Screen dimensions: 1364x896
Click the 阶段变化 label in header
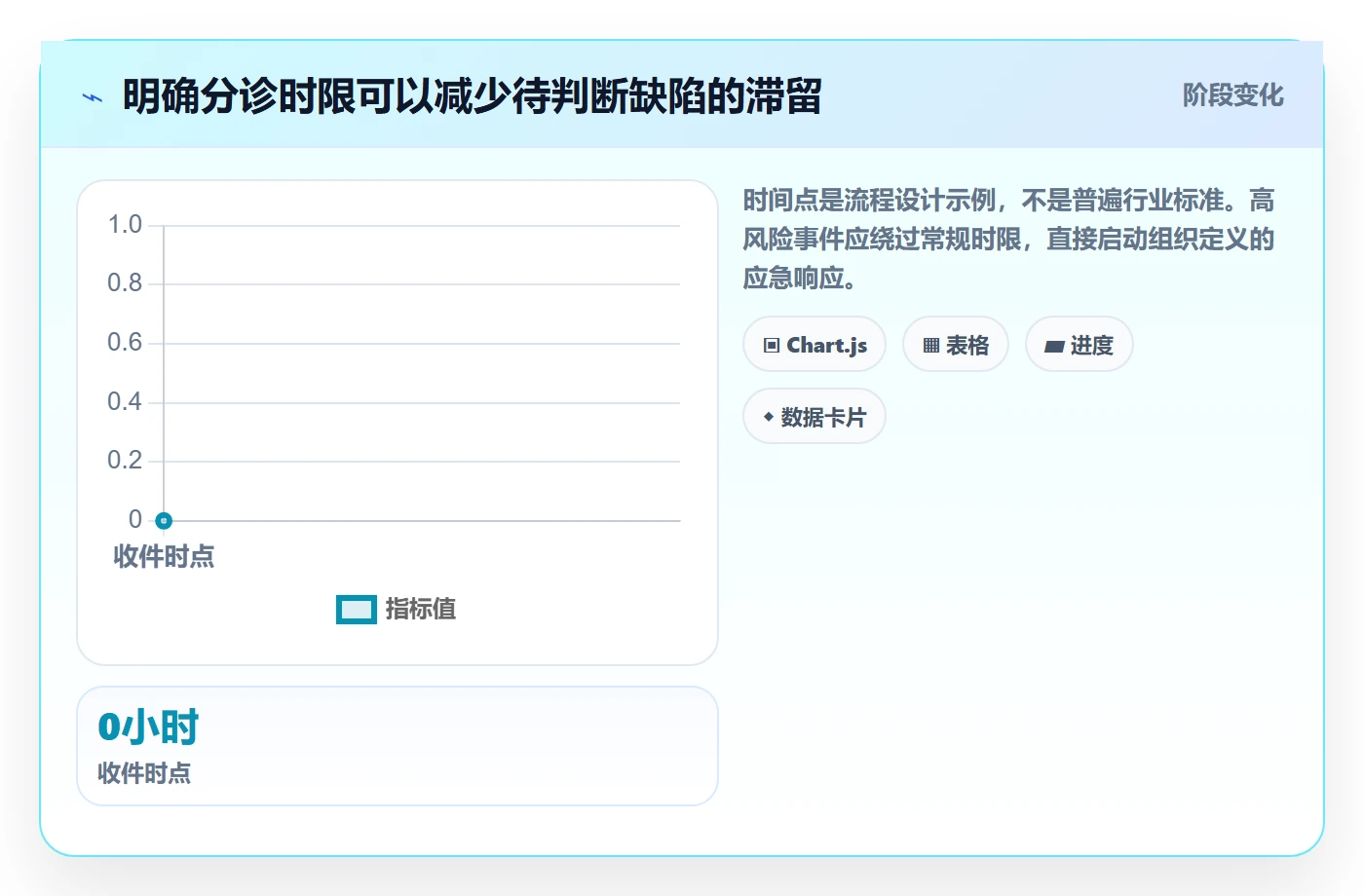[x=1232, y=95]
